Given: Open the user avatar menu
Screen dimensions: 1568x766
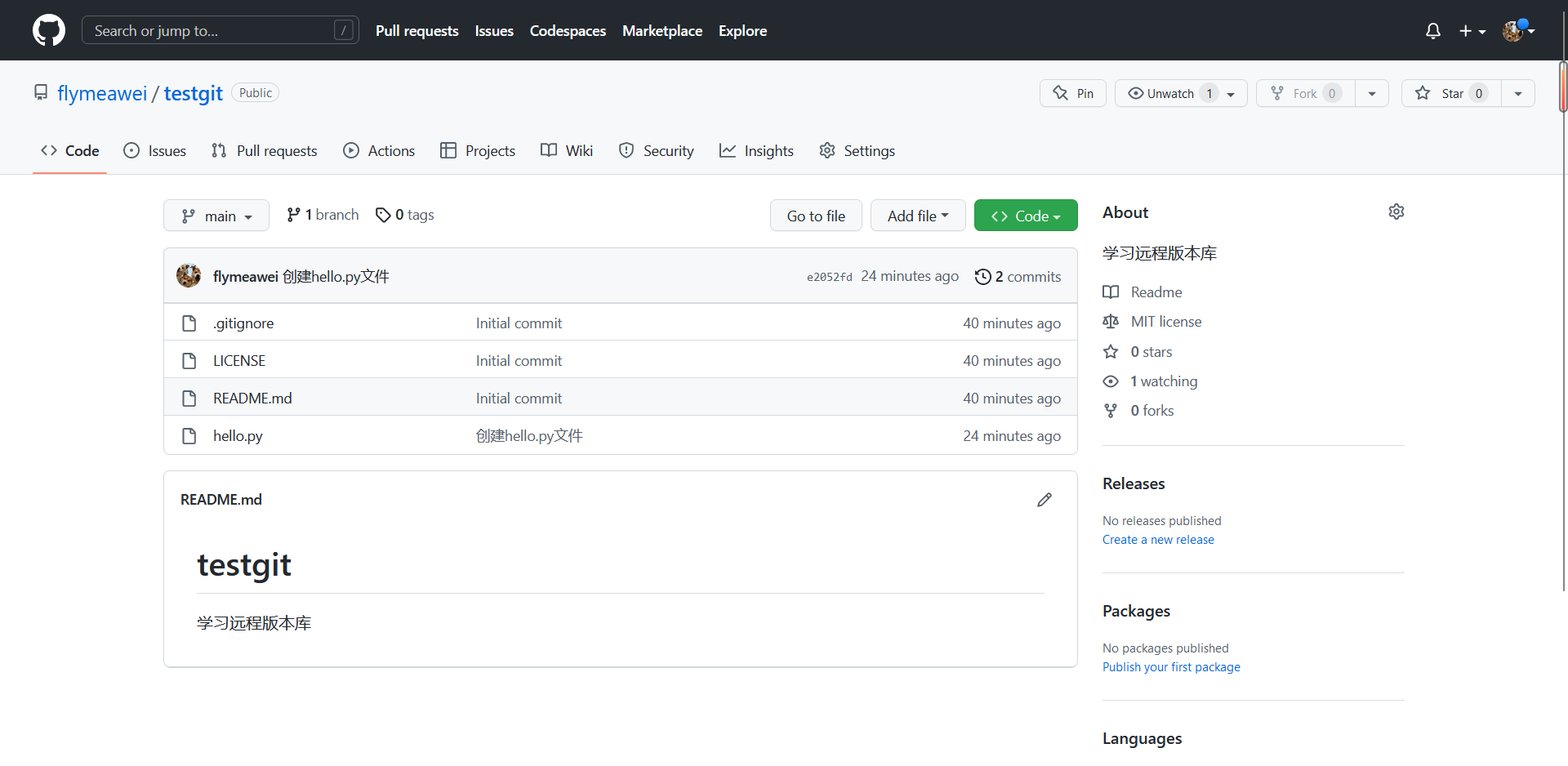Looking at the screenshot, I should pos(1519,31).
